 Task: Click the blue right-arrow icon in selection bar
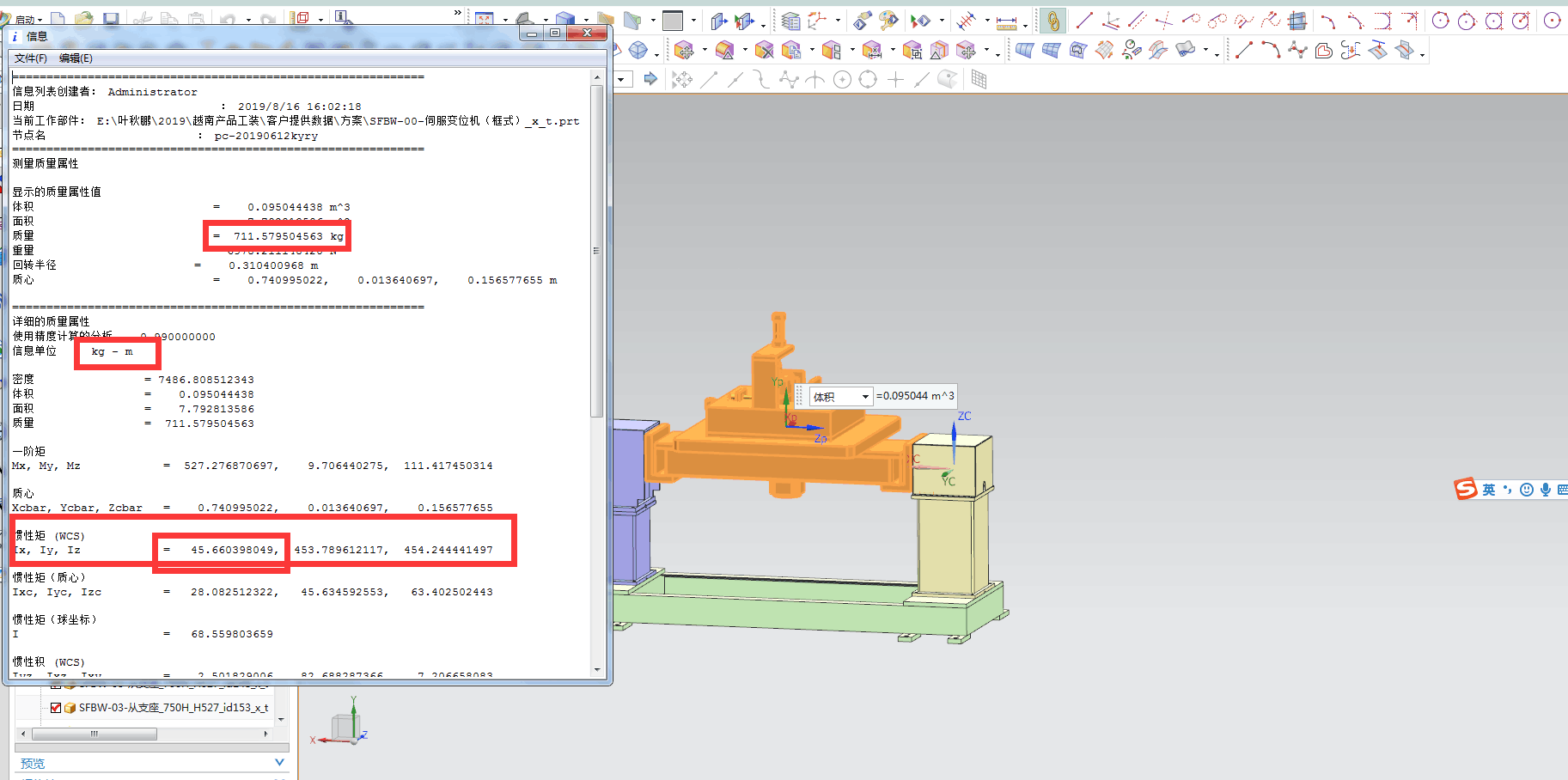(650, 79)
